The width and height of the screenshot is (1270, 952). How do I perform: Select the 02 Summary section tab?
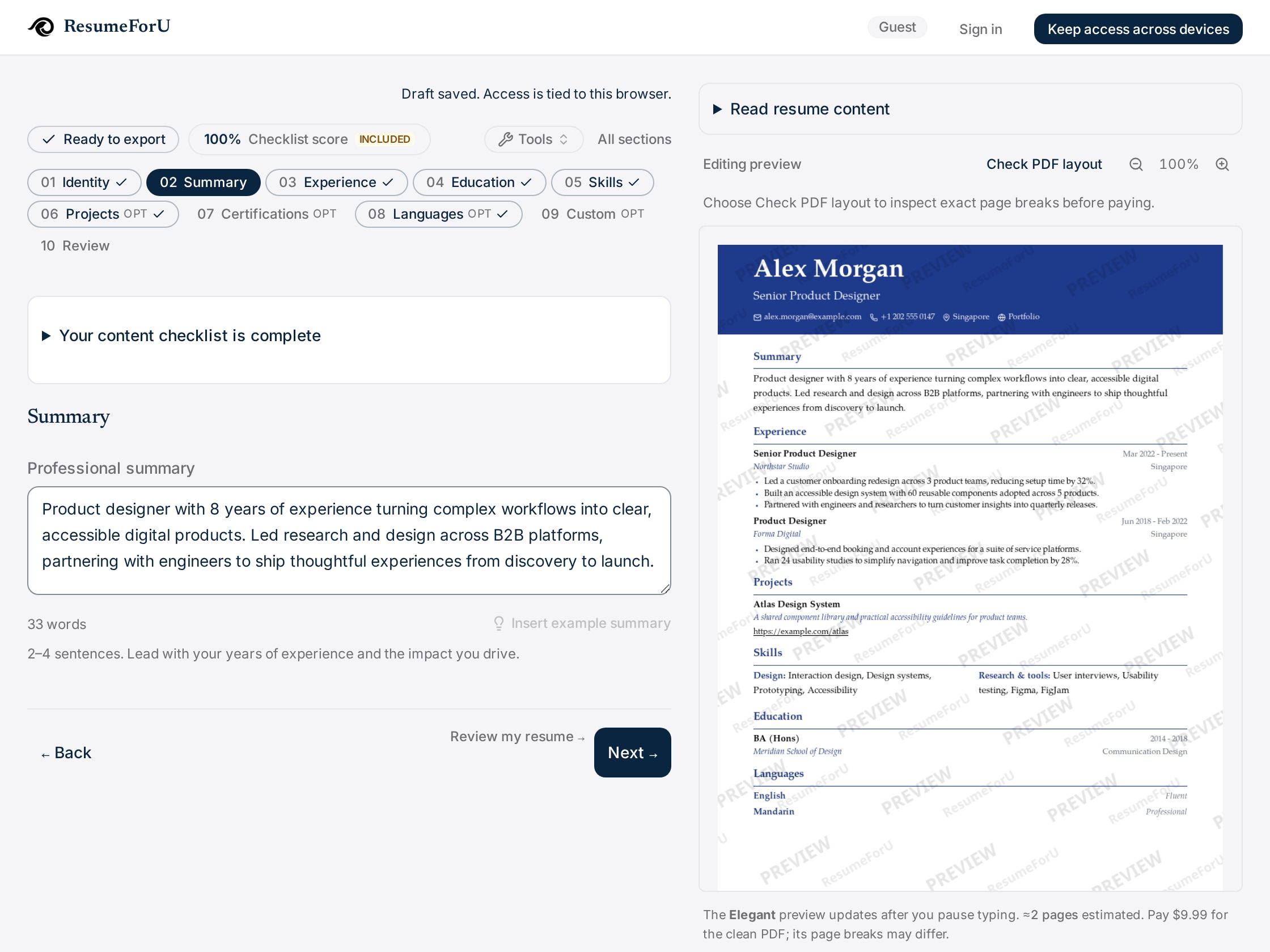pyautogui.click(x=203, y=182)
